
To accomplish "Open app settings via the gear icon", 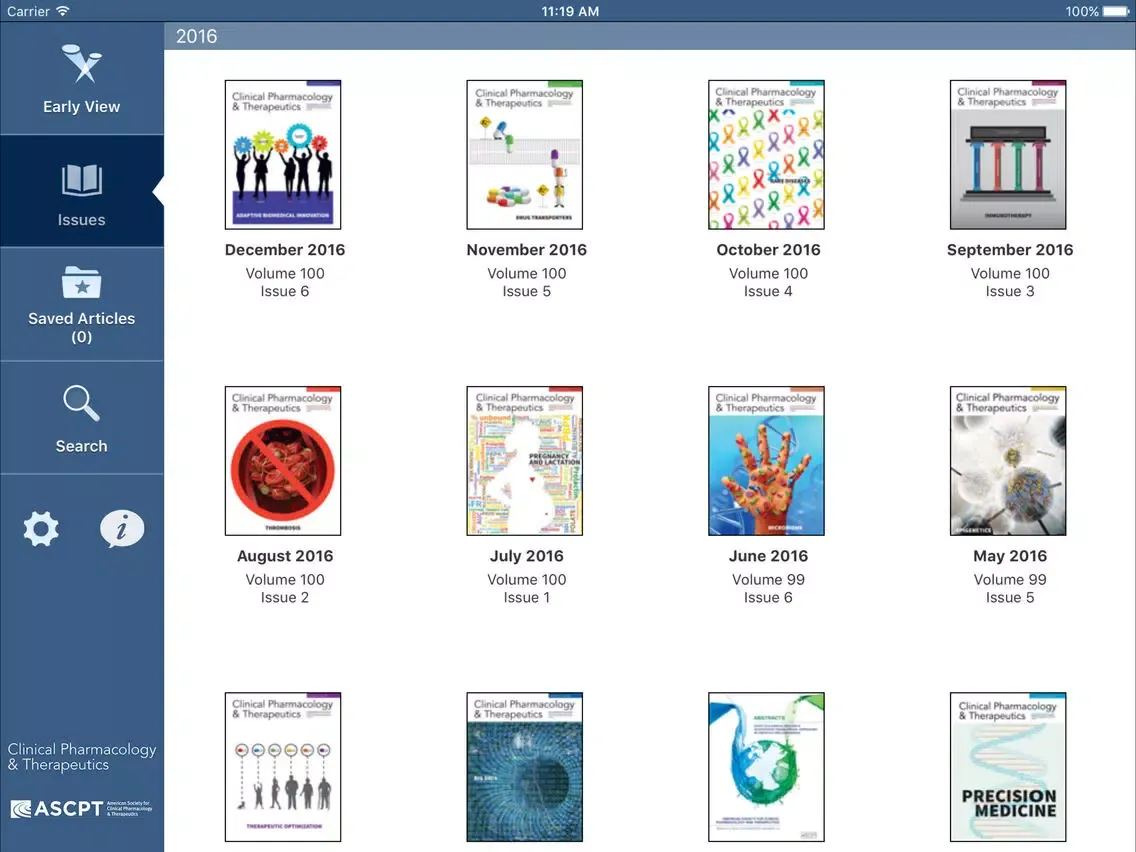I will pyautogui.click(x=41, y=528).
